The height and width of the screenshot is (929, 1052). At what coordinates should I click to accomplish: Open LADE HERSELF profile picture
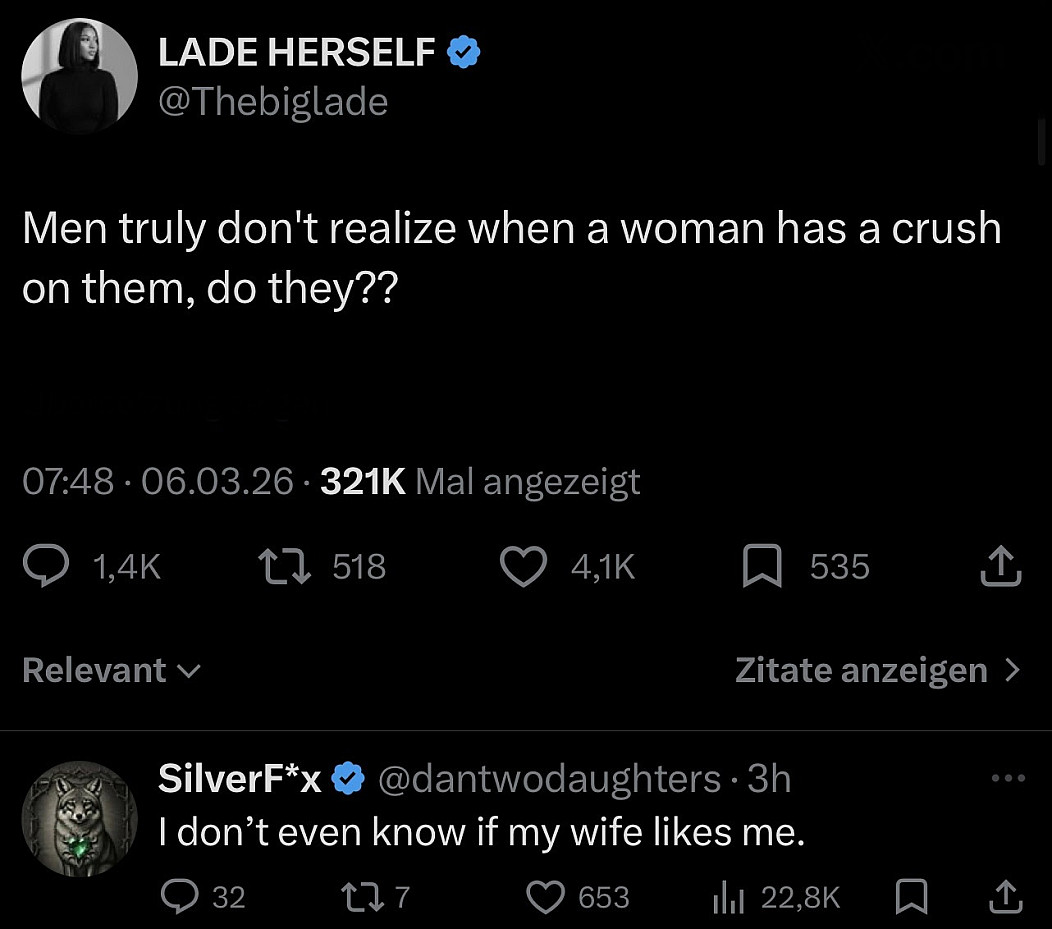pos(79,76)
